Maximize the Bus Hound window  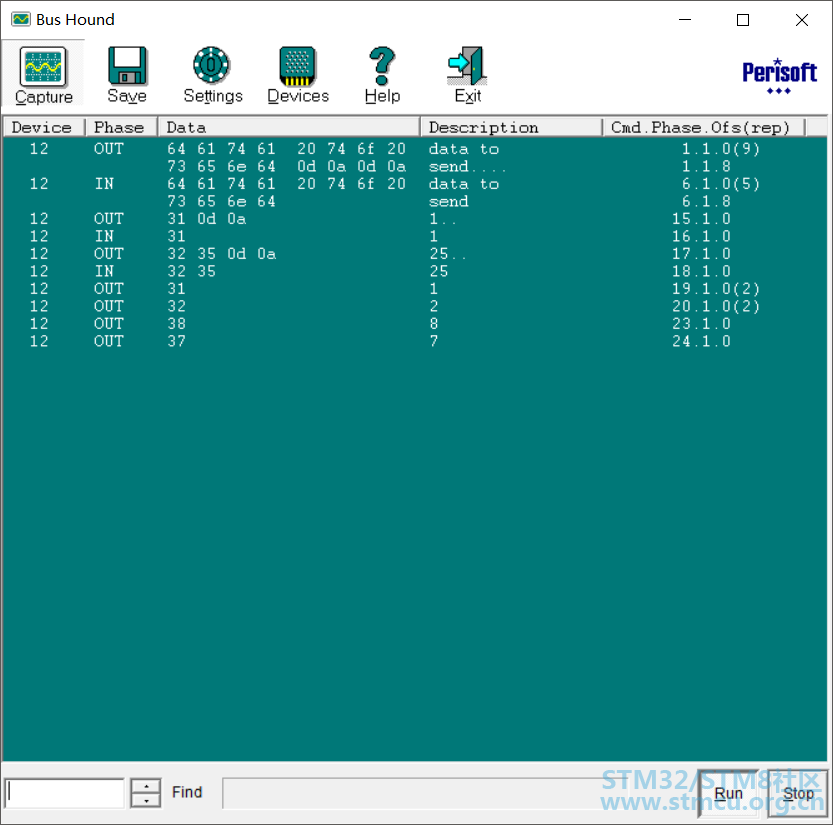point(743,20)
